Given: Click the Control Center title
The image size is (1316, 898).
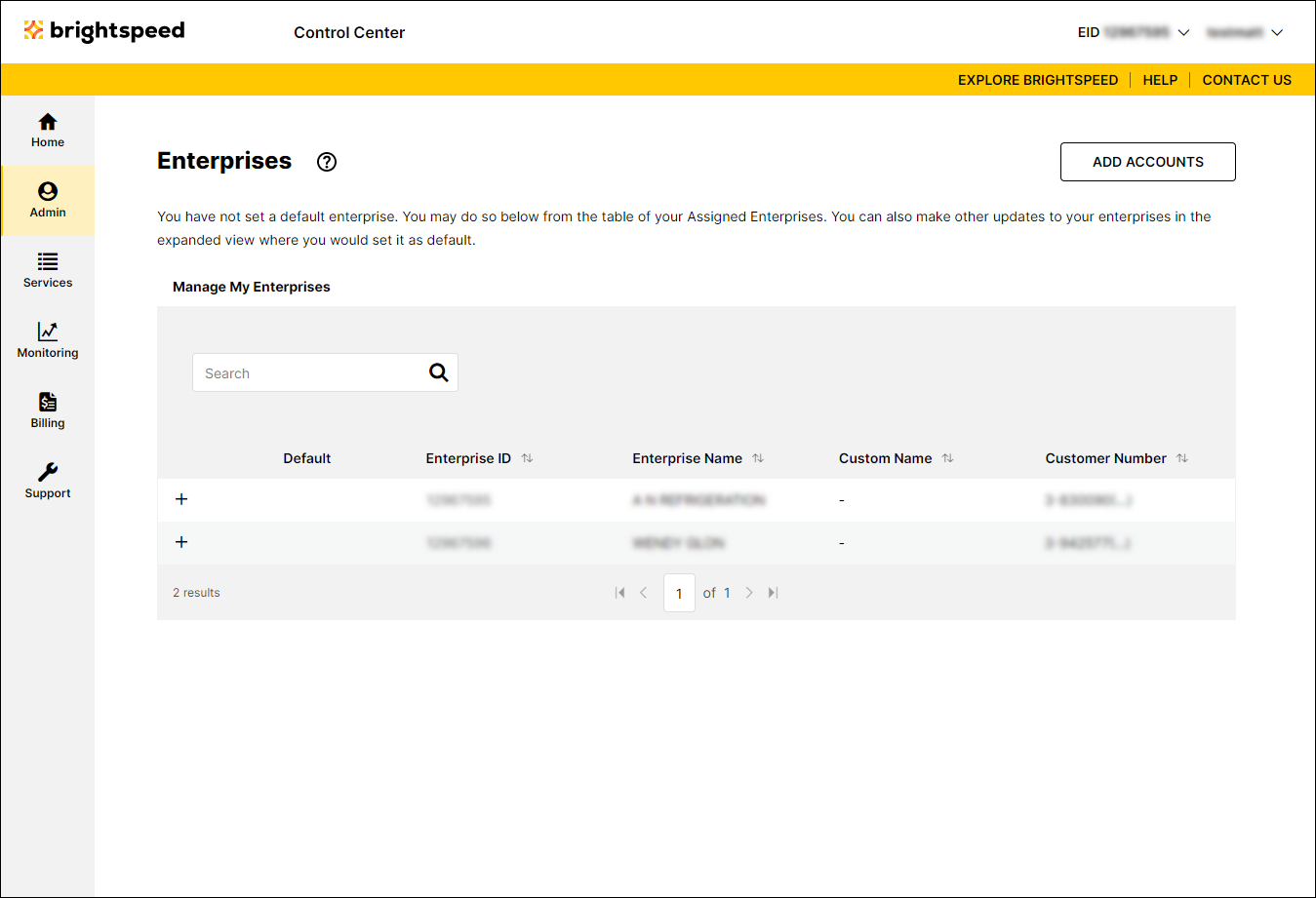Looking at the screenshot, I should coord(349,32).
